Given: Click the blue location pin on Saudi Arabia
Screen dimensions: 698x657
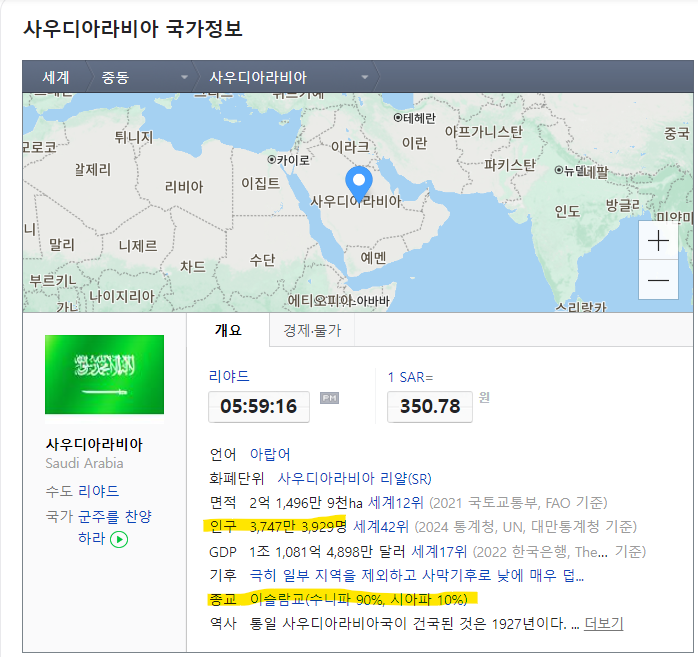Looking at the screenshot, I should click(359, 184).
